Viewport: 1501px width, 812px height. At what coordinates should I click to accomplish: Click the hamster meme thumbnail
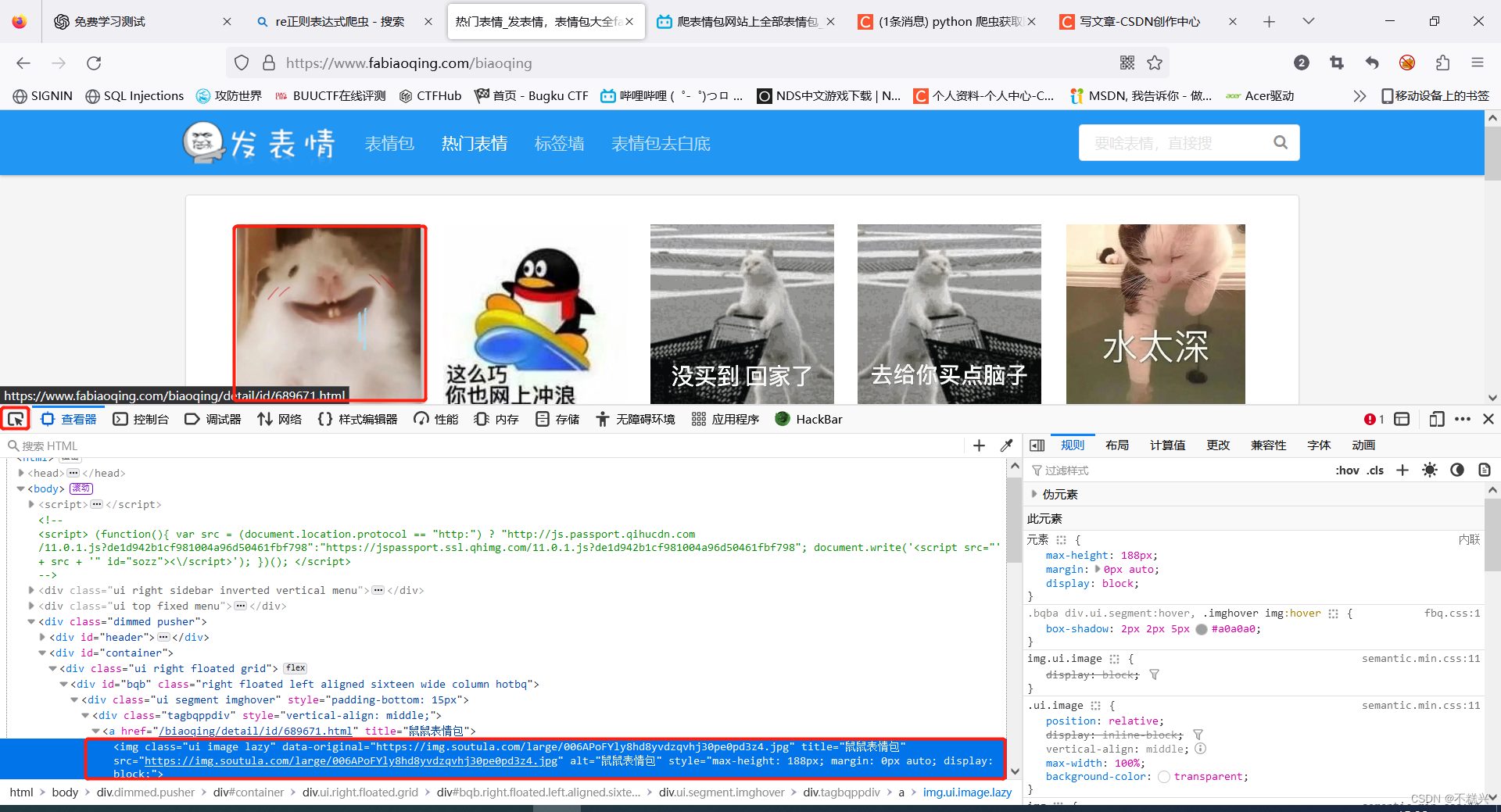(x=329, y=313)
